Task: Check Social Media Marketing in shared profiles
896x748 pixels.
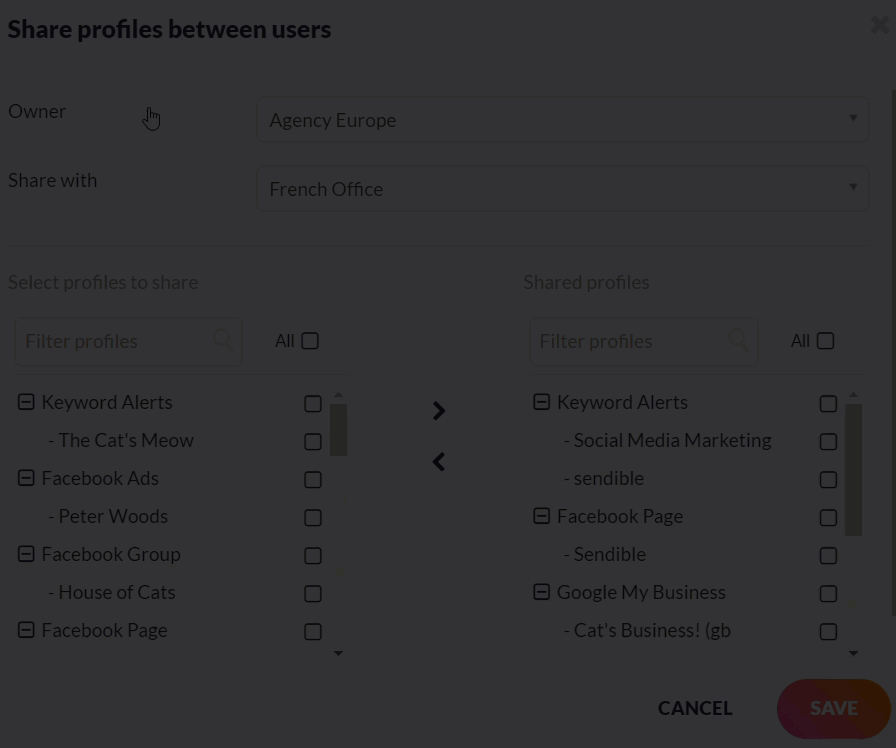Action: pos(828,441)
